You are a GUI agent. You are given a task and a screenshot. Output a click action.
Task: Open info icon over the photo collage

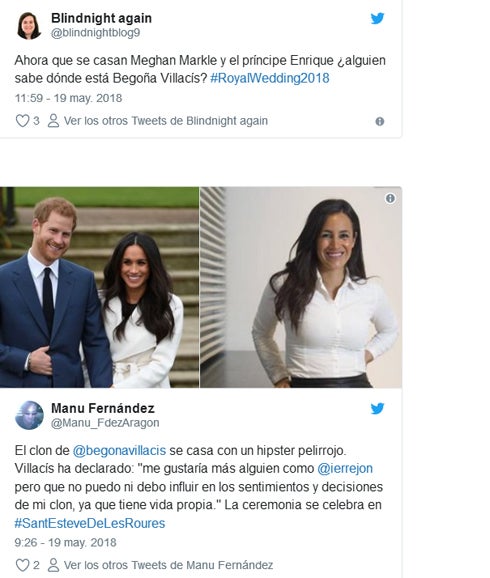point(390,199)
